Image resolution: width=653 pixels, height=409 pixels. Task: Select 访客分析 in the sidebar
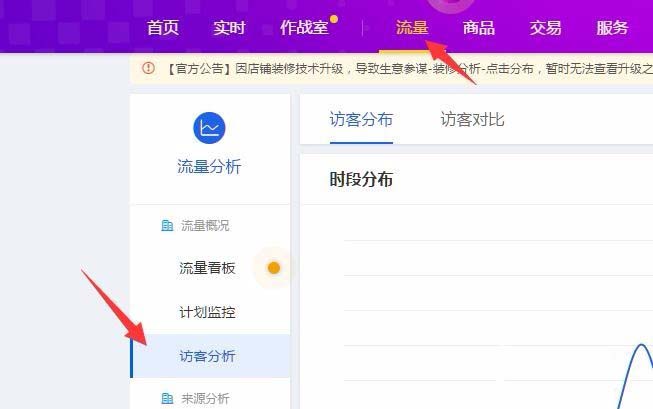tap(210, 356)
